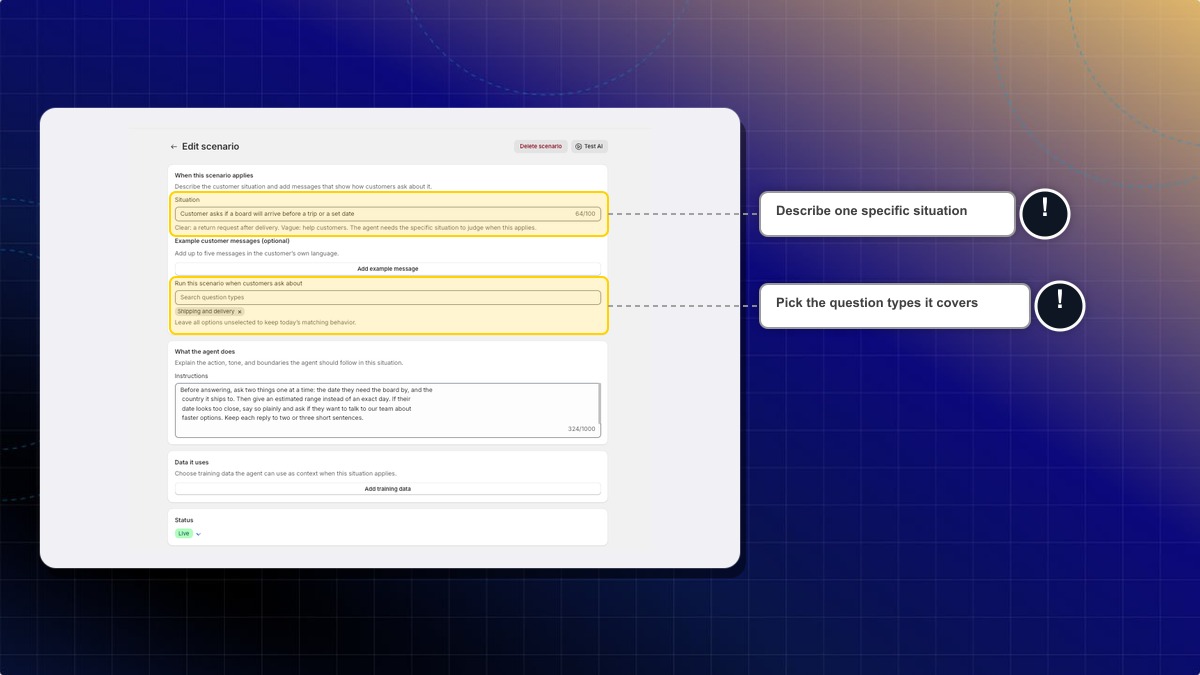Screen dimensions: 1200x675
Task: Click 'Leave all options unselected' helper text
Action: 265,322
